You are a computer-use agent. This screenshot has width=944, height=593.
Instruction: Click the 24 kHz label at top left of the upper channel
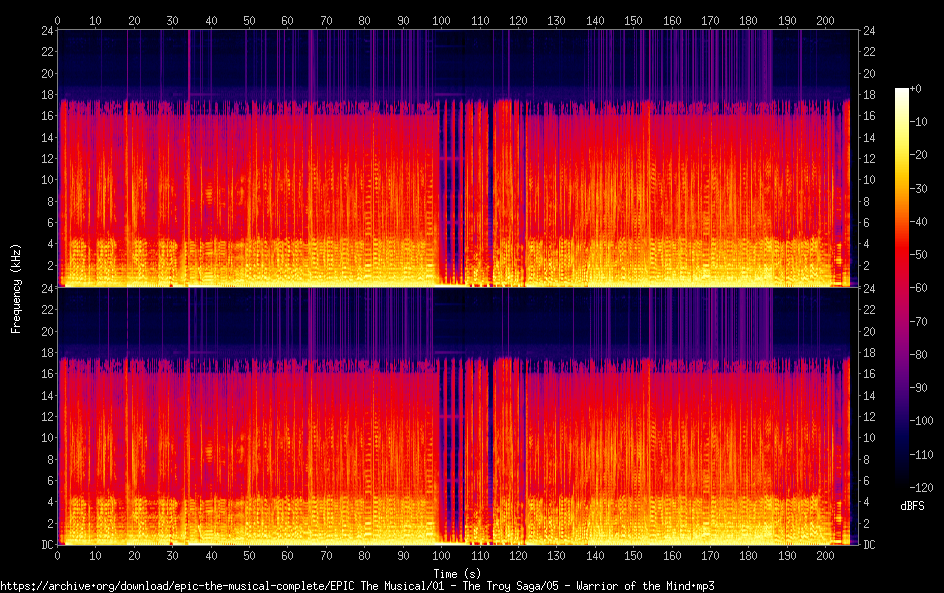[x=45, y=30]
